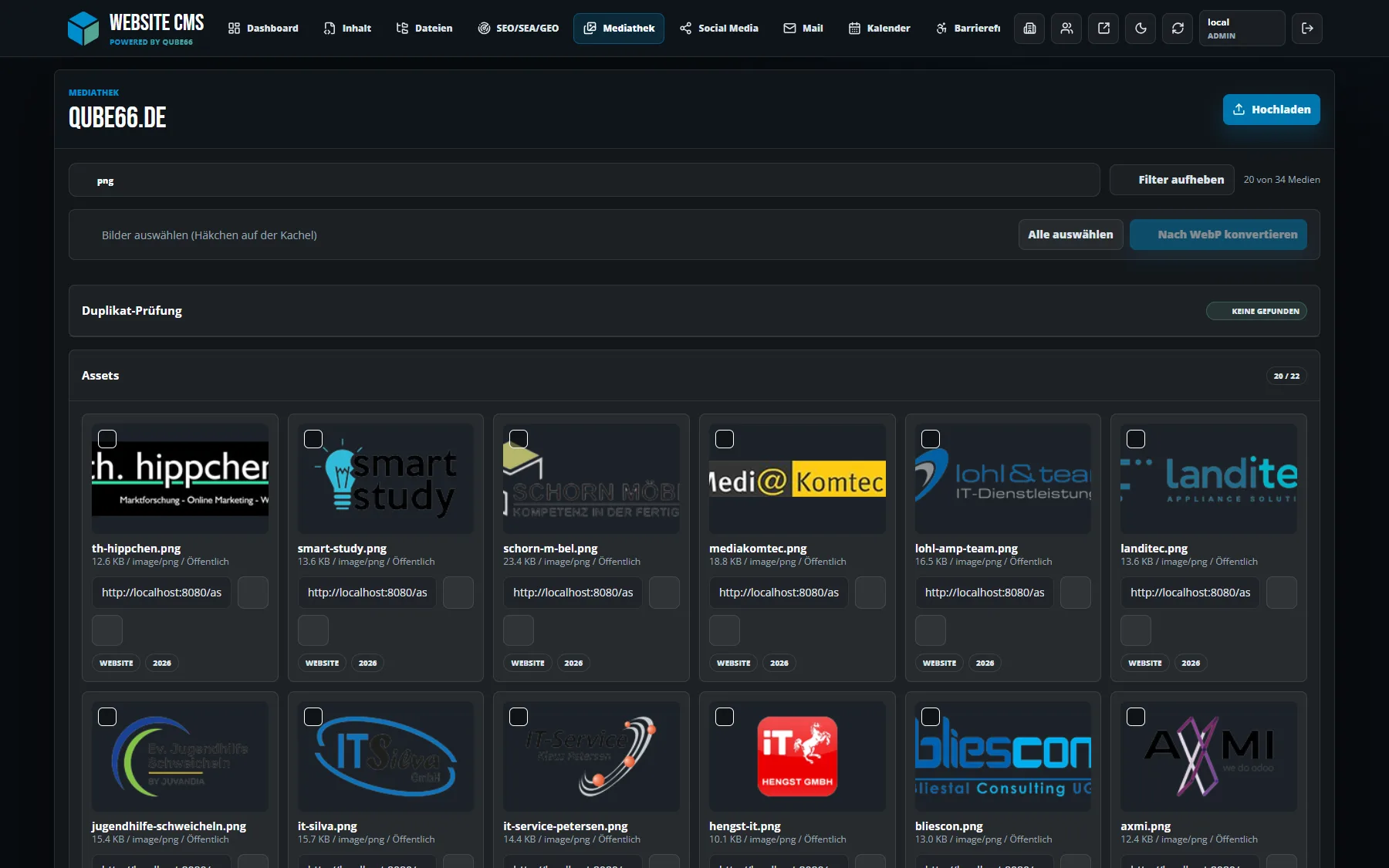Screen dimensions: 1389x868
Task: Click the refresh arrows icon in header
Action: 1178,29
